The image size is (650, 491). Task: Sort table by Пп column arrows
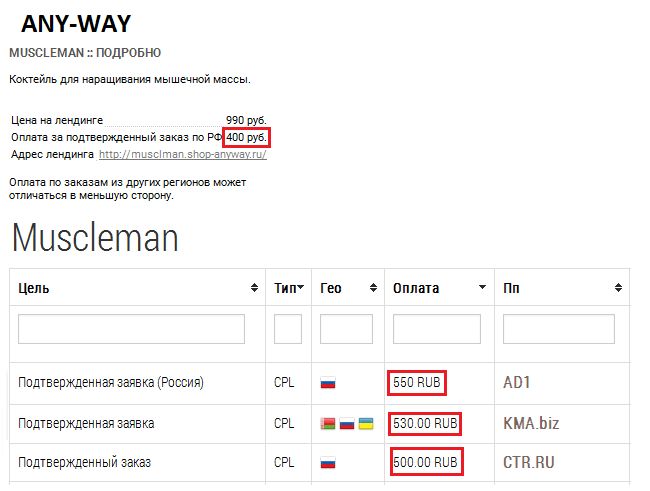618,287
